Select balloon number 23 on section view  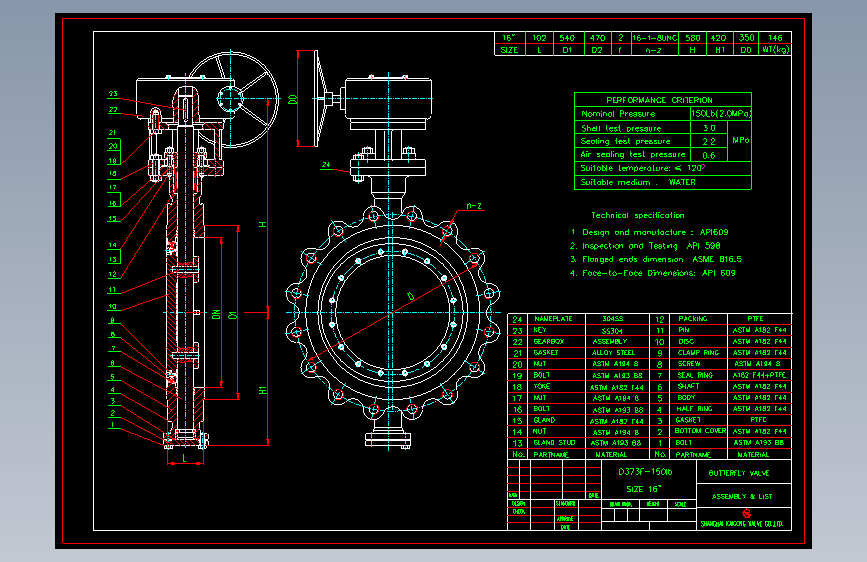113,93
